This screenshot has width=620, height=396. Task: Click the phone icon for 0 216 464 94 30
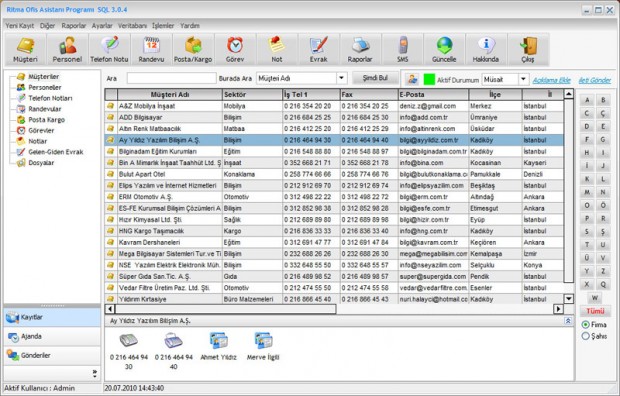pyautogui.click(x=129, y=340)
